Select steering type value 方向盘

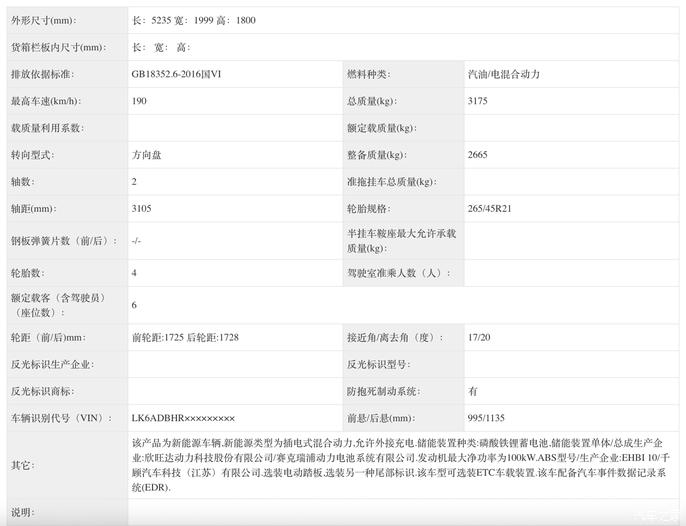pos(147,155)
